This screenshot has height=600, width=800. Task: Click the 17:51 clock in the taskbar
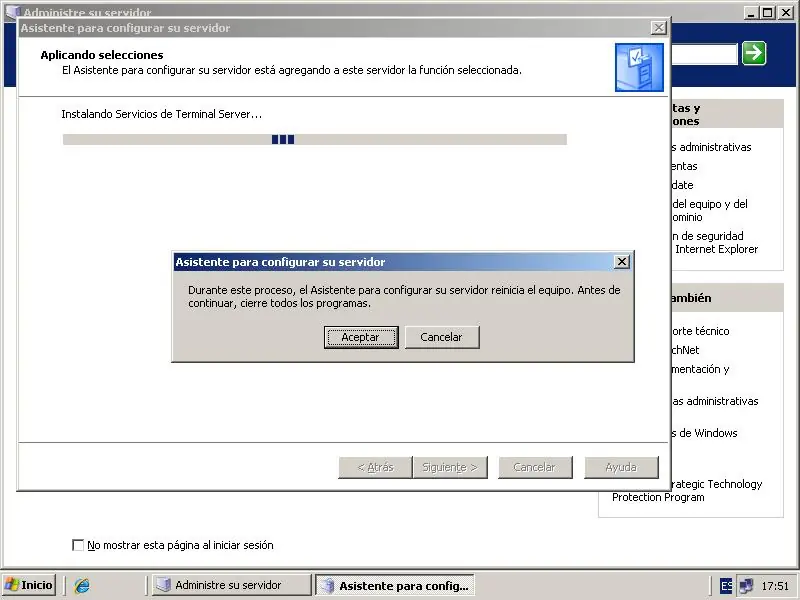(x=775, y=586)
